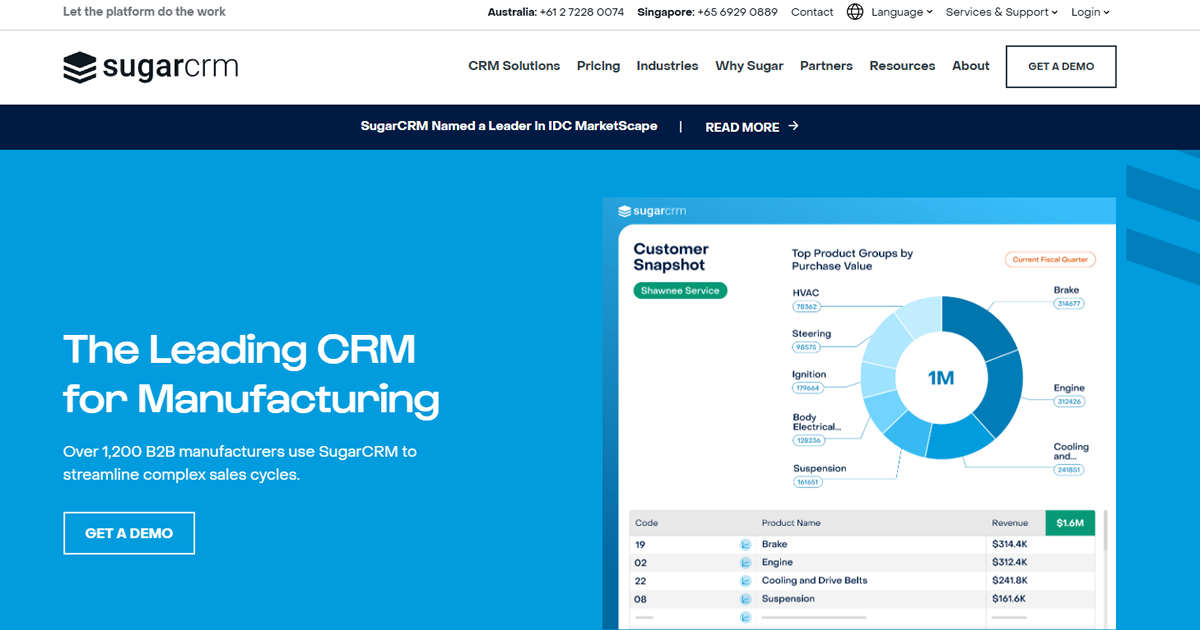Open the Login dropdown
The width and height of the screenshot is (1200, 630).
click(x=1089, y=12)
